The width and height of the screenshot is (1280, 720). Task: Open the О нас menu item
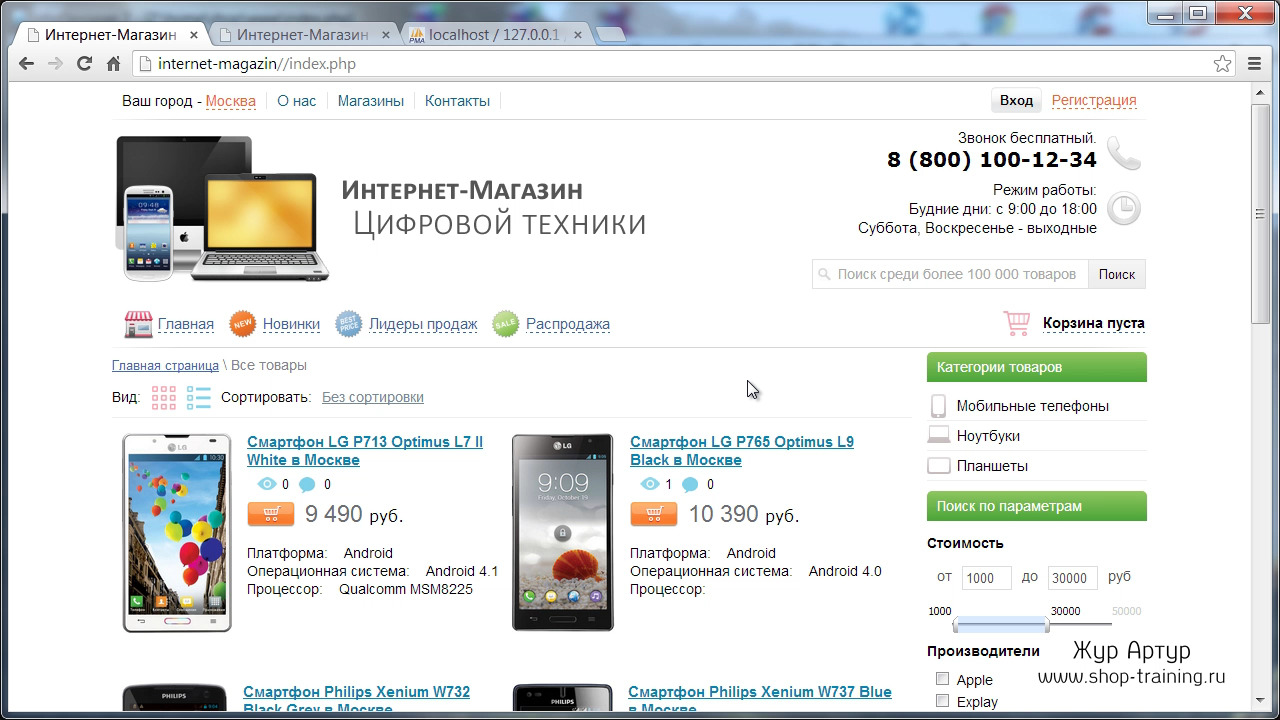tap(296, 101)
